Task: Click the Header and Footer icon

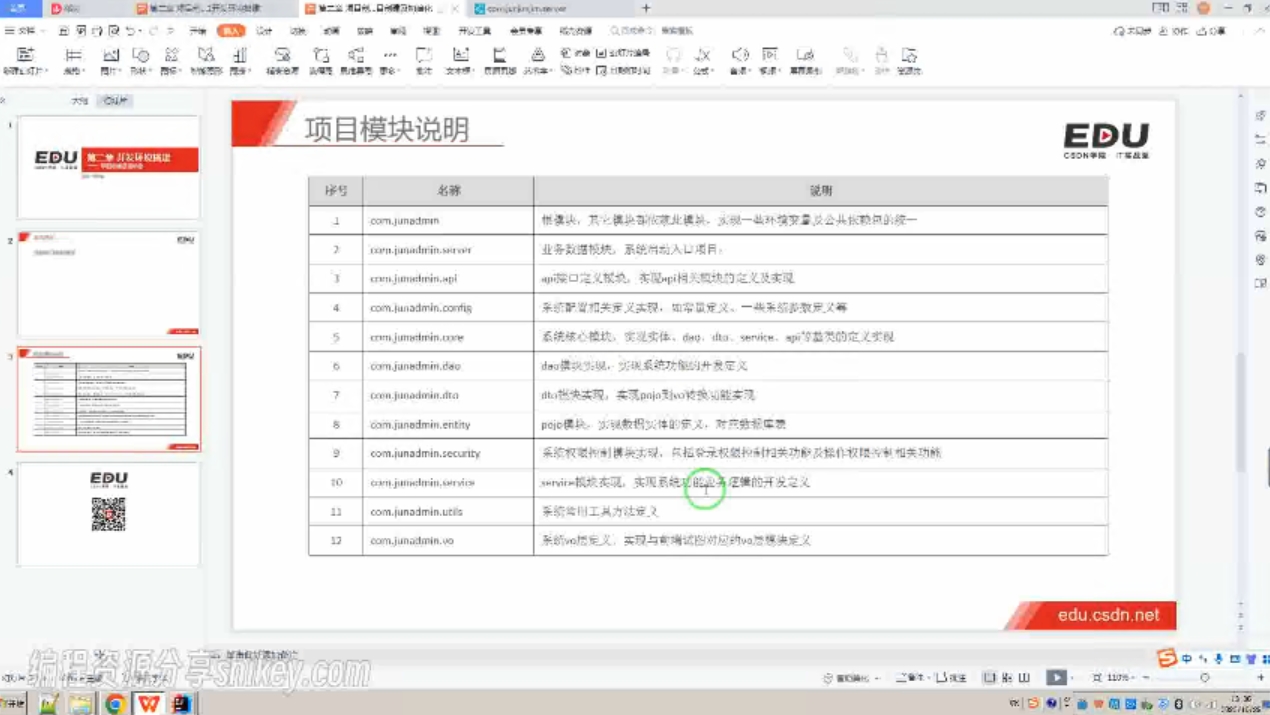Action: (499, 56)
